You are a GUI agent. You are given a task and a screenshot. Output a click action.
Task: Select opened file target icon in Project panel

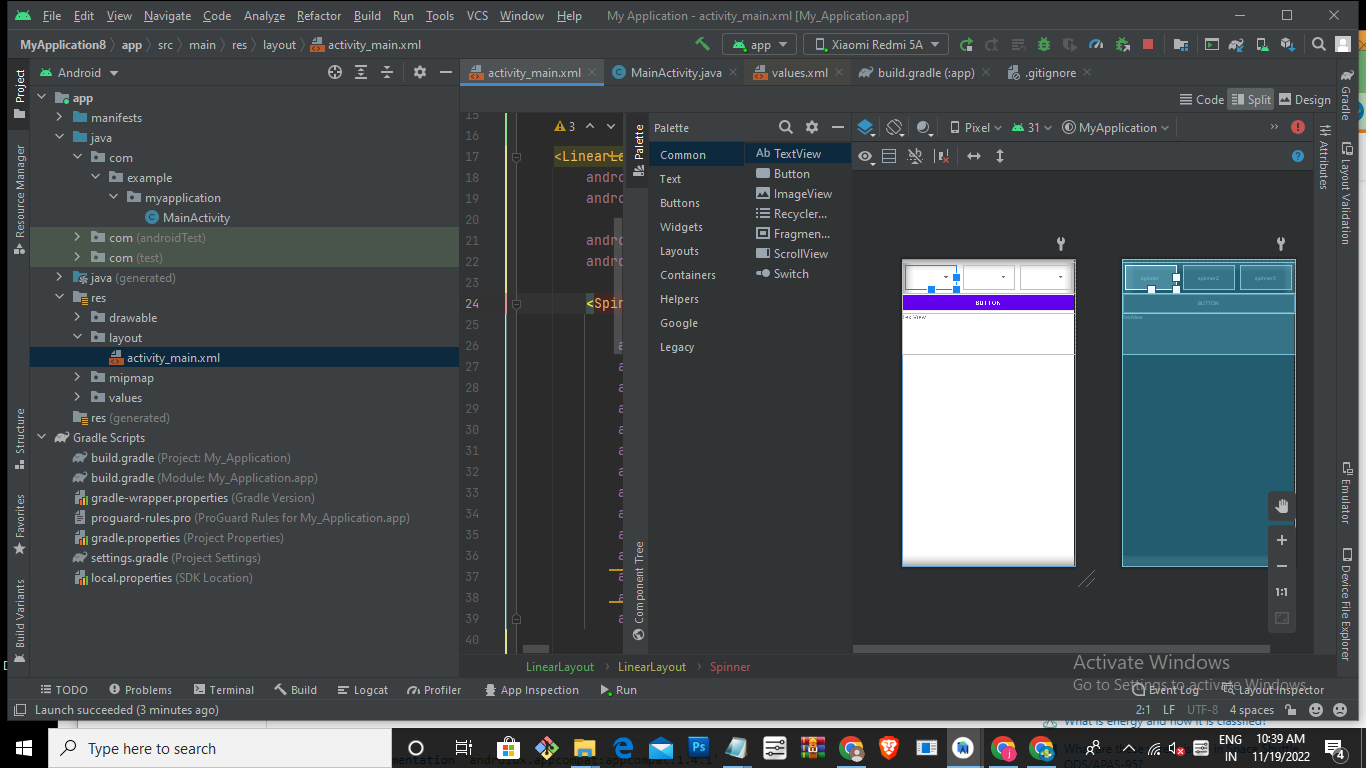[335, 72]
